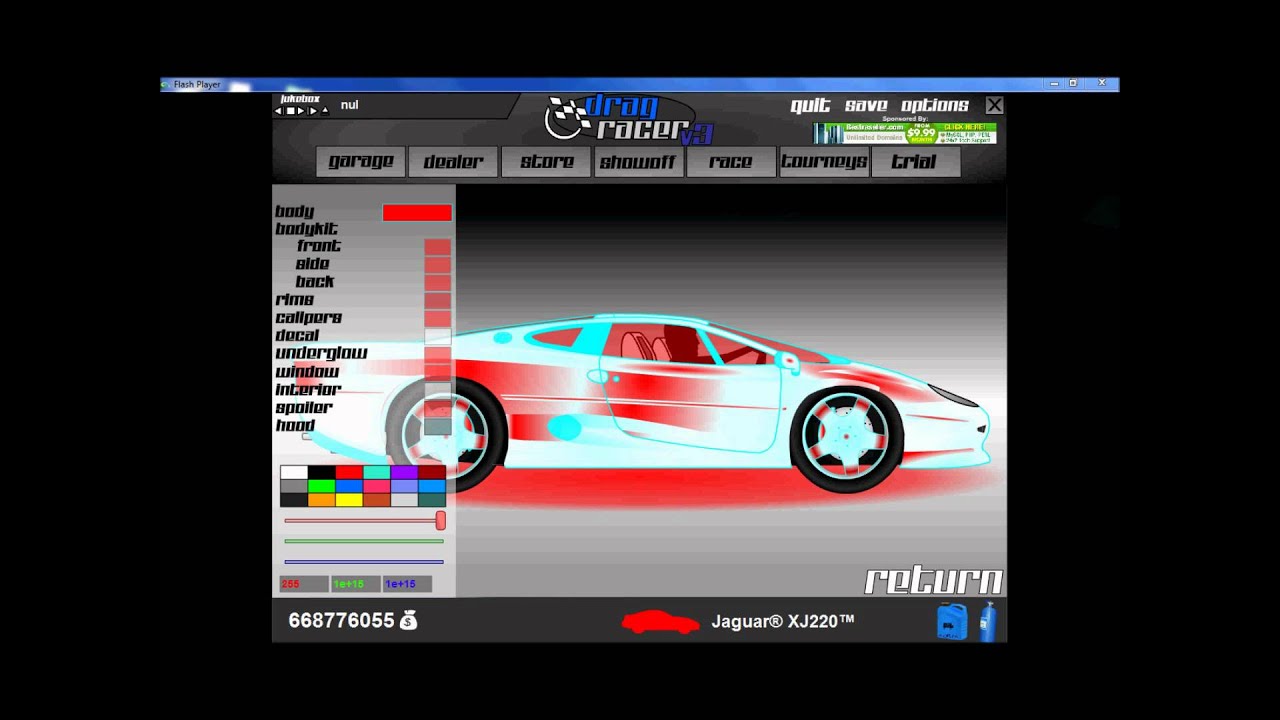Click the green color slider track

364,541
